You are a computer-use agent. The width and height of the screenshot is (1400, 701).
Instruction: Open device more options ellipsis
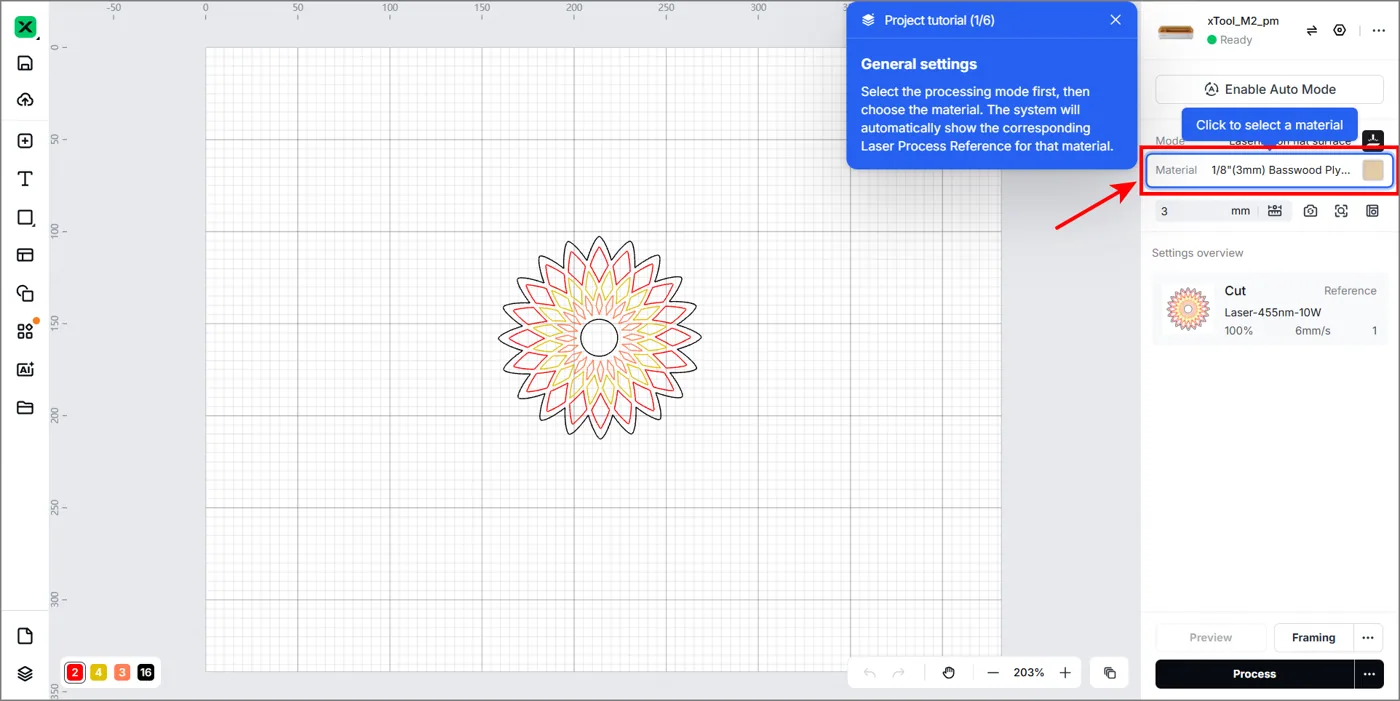pyautogui.click(x=1378, y=31)
